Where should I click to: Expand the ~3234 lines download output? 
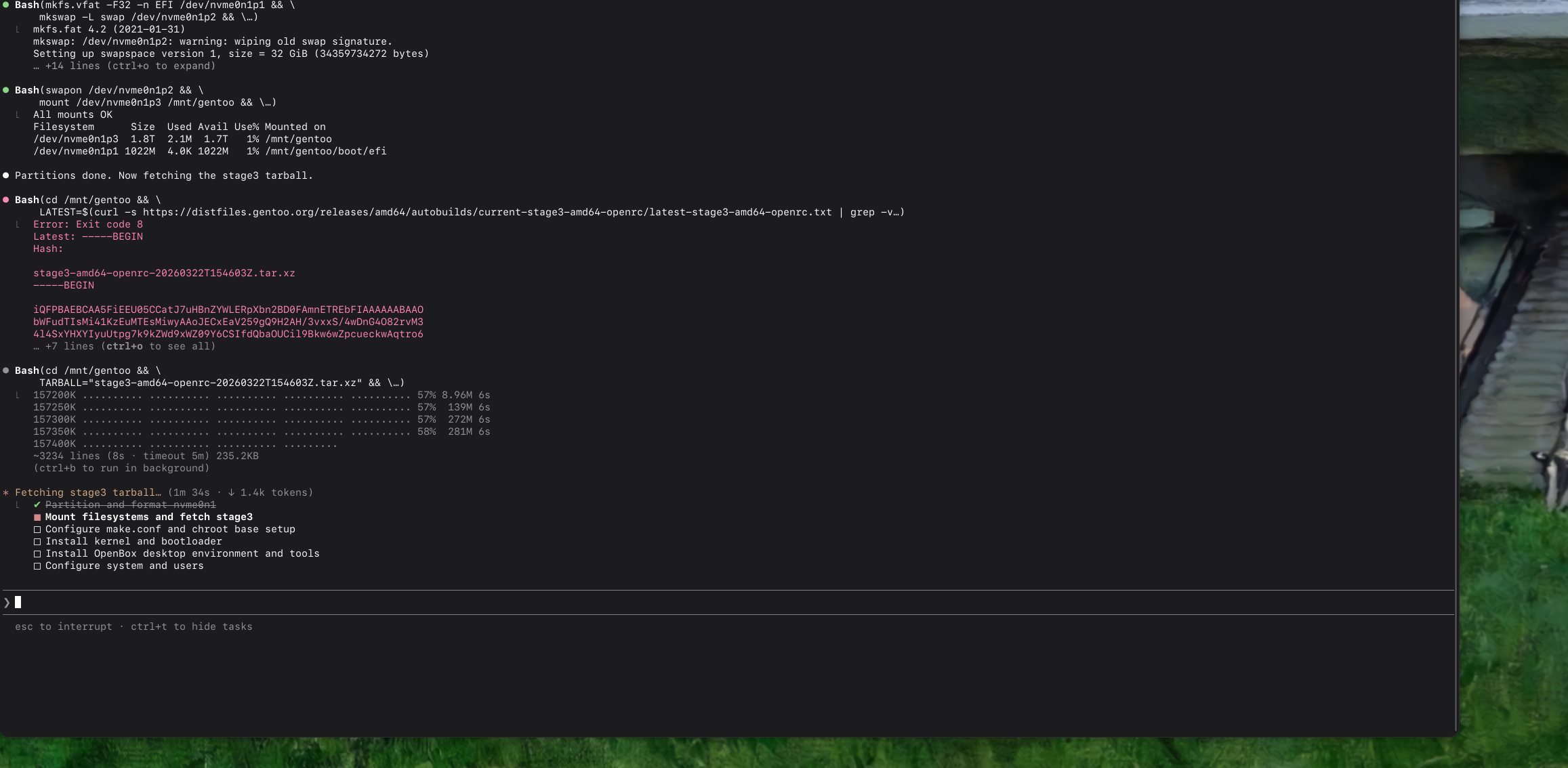pyautogui.click(x=146, y=456)
